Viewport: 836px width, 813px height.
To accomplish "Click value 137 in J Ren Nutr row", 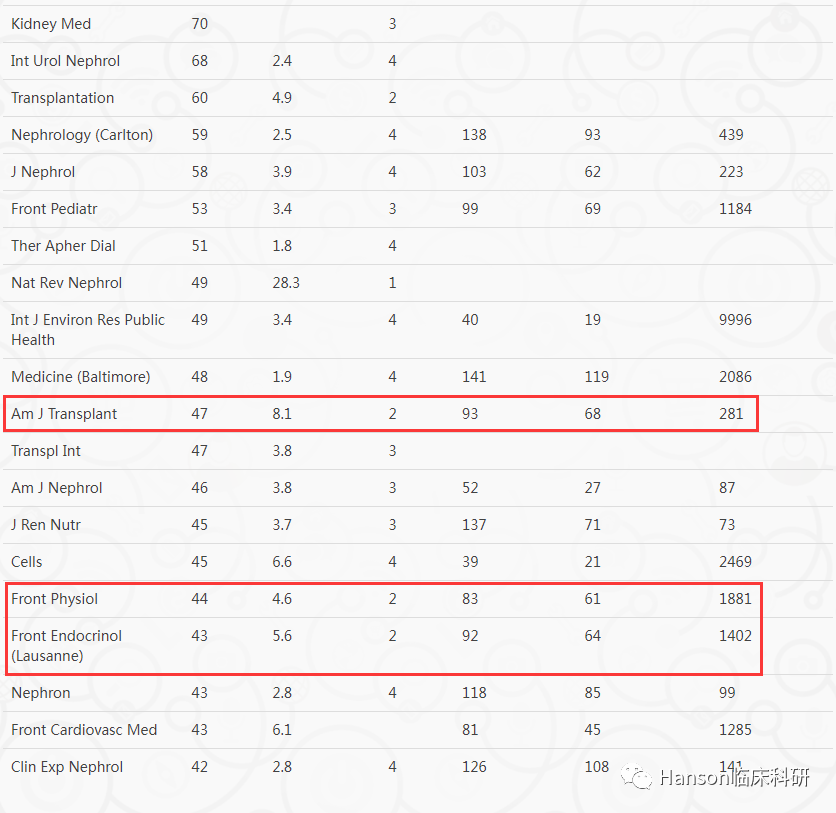I will [x=475, y=525].
